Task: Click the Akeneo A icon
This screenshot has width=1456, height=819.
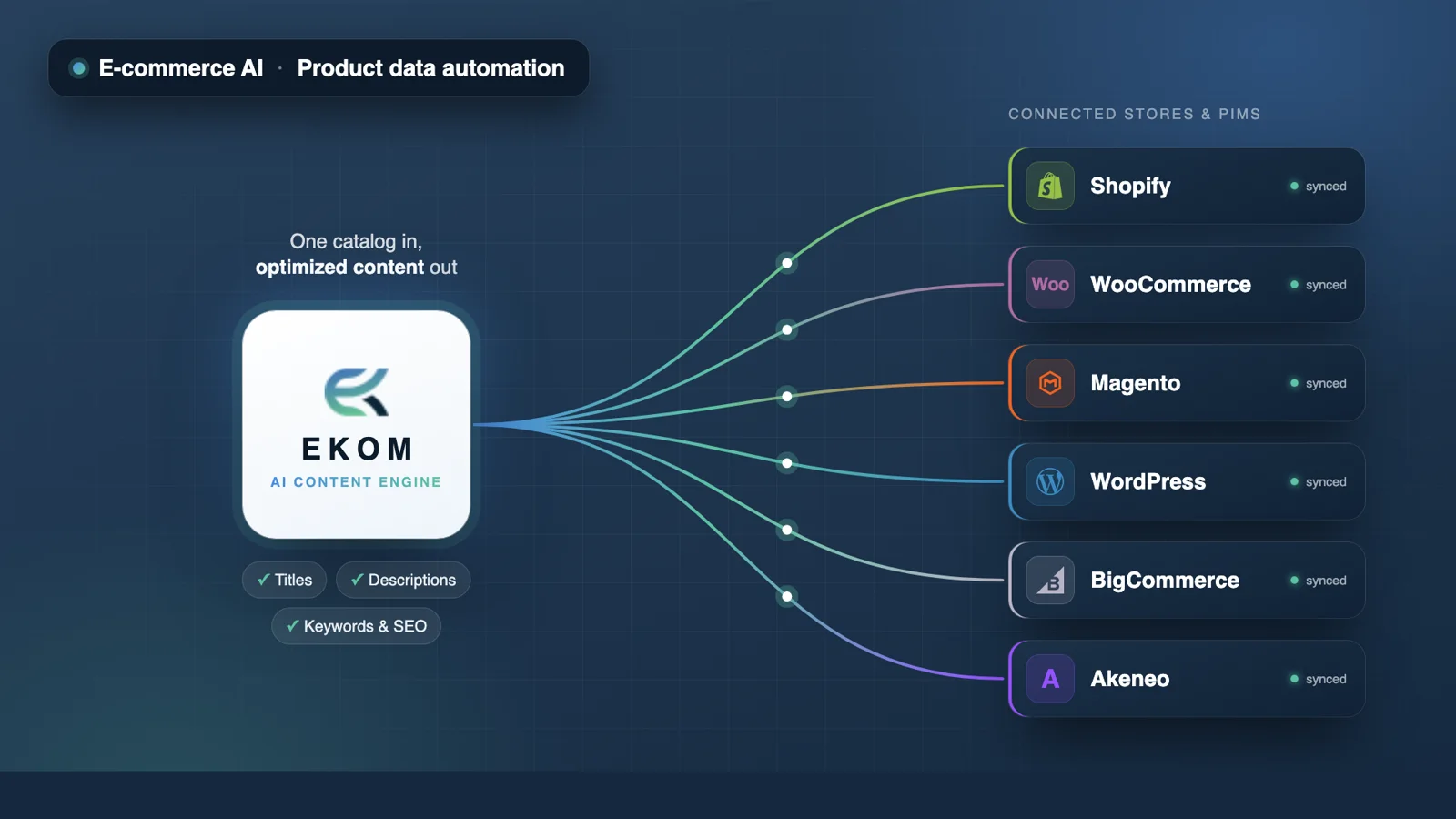Action: pos(1050,679)
